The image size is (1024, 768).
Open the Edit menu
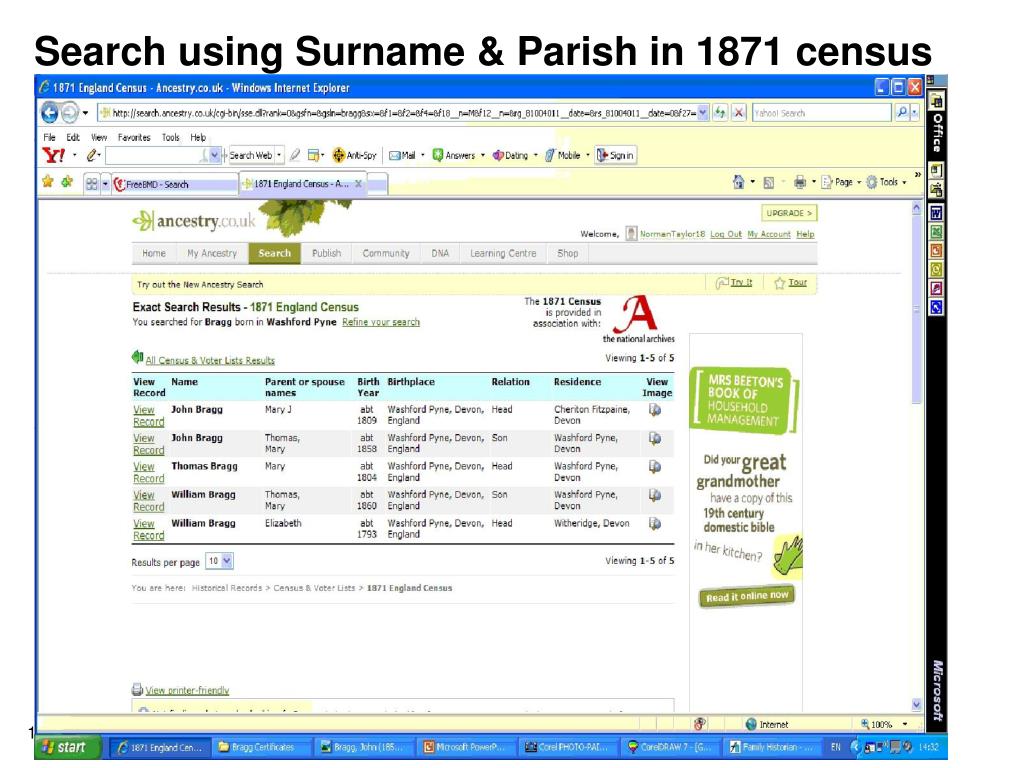click(72, 137)
